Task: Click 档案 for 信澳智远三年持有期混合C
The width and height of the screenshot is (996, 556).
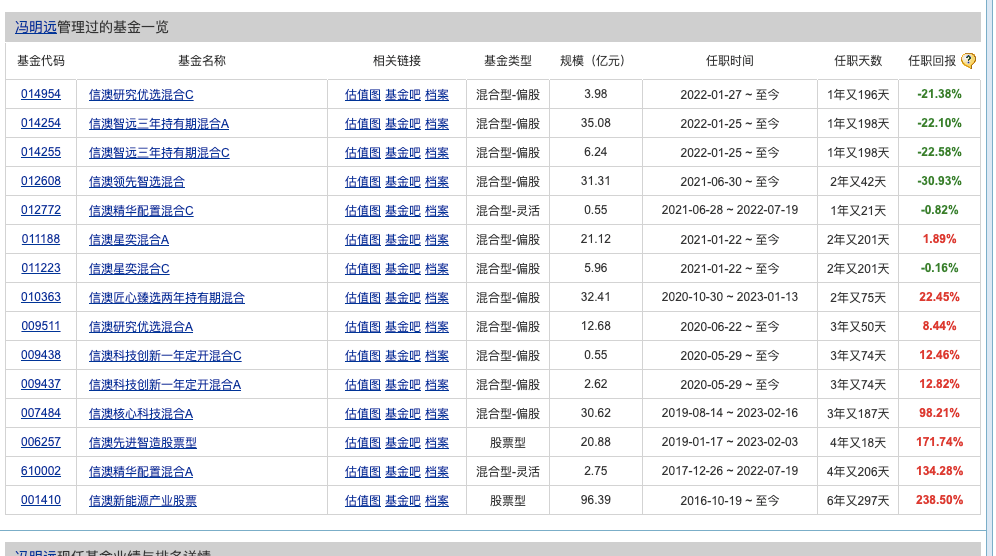Action: pos(437,153)
